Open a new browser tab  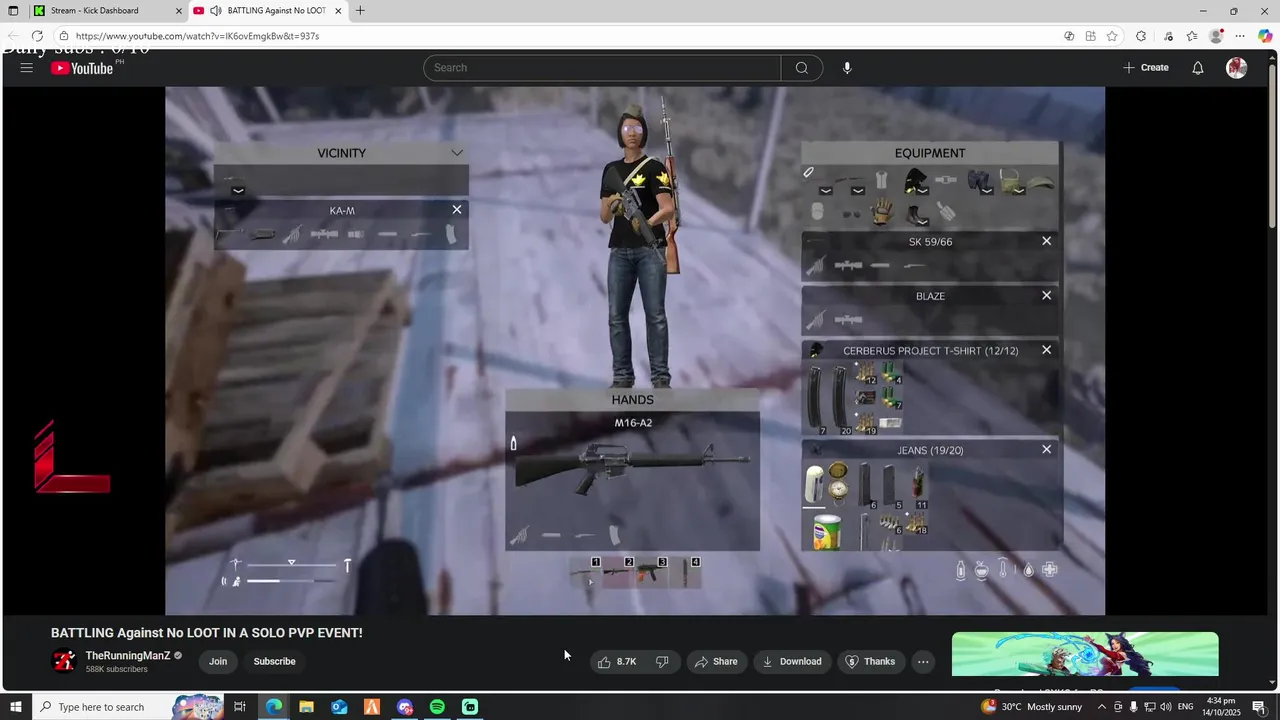pyautogui.click(x=360, y=11)
